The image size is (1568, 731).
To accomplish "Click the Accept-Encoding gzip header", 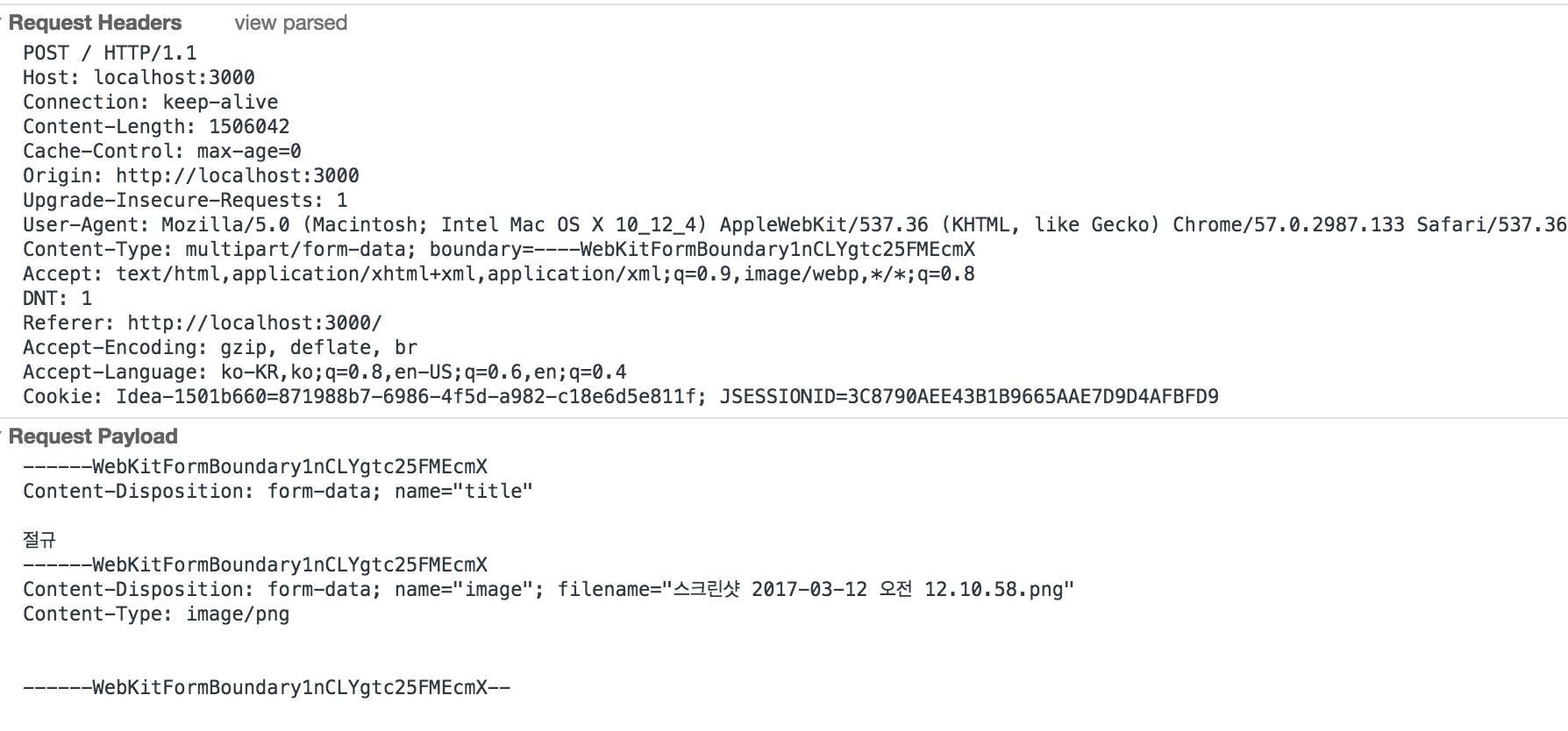I will 220,347.
